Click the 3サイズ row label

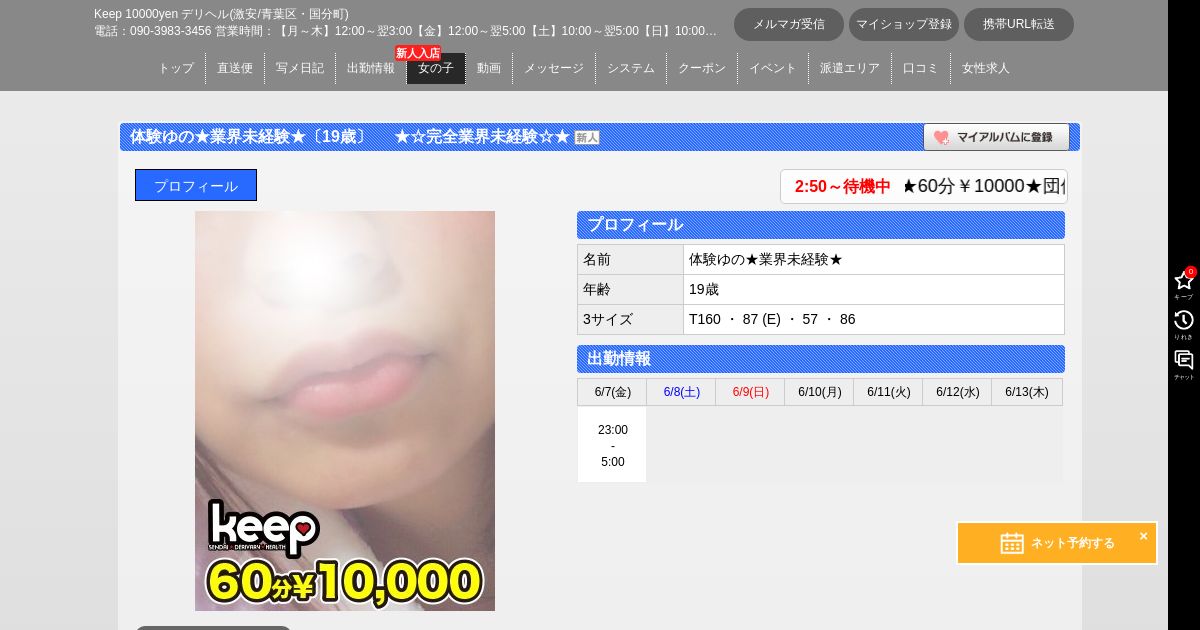coord(631,319)
